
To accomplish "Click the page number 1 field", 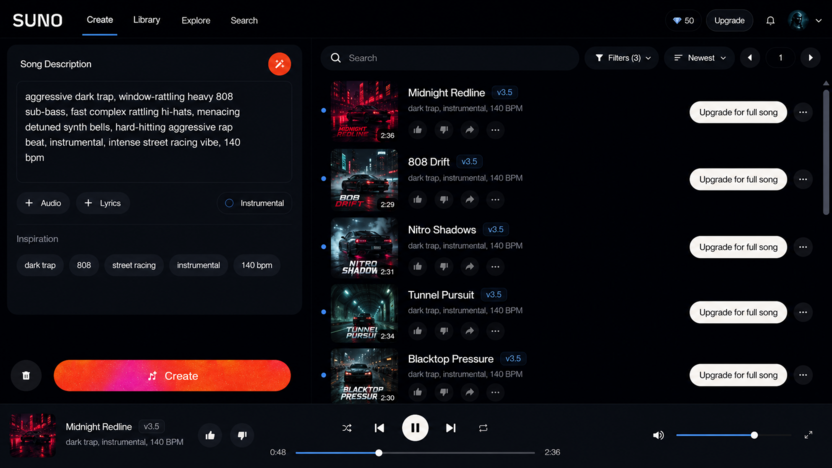I will coord(780,58).
